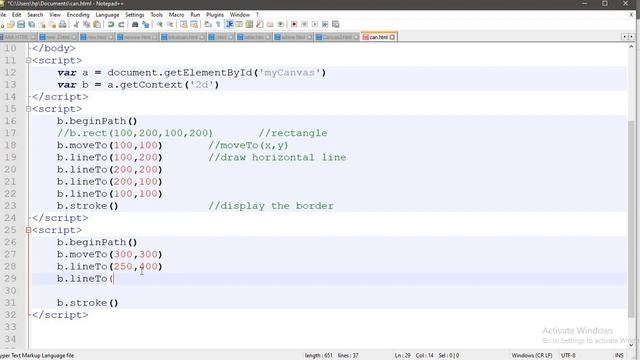
Task: Open the Run menu
Action: pos(195,15)
